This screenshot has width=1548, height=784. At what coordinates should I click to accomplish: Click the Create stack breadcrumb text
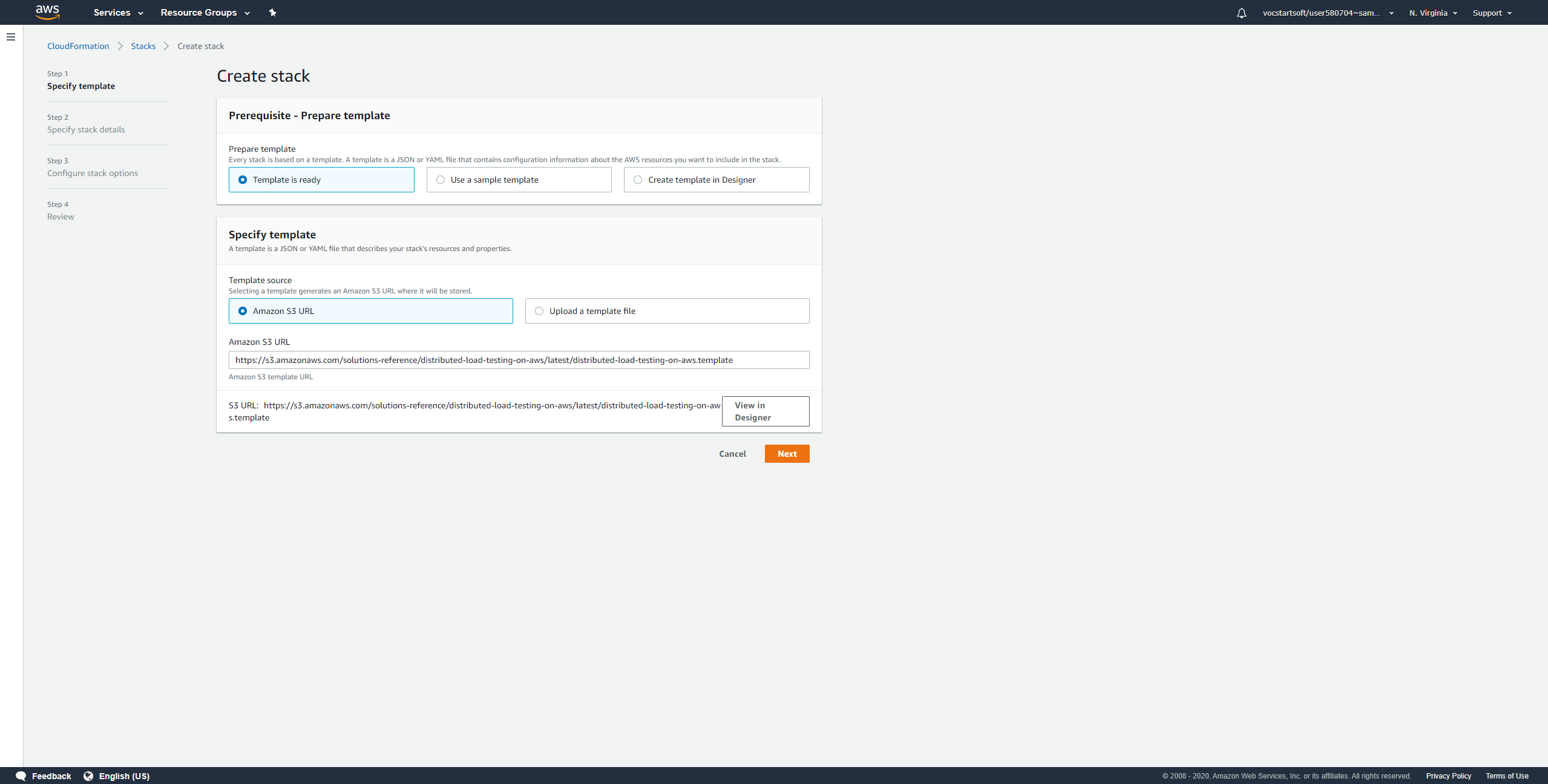click(201, 46)
